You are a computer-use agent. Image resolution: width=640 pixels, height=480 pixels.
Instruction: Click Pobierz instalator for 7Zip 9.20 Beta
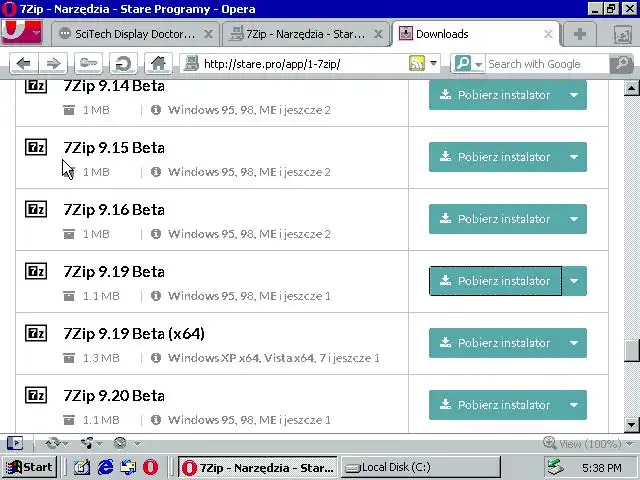point(495,405)
